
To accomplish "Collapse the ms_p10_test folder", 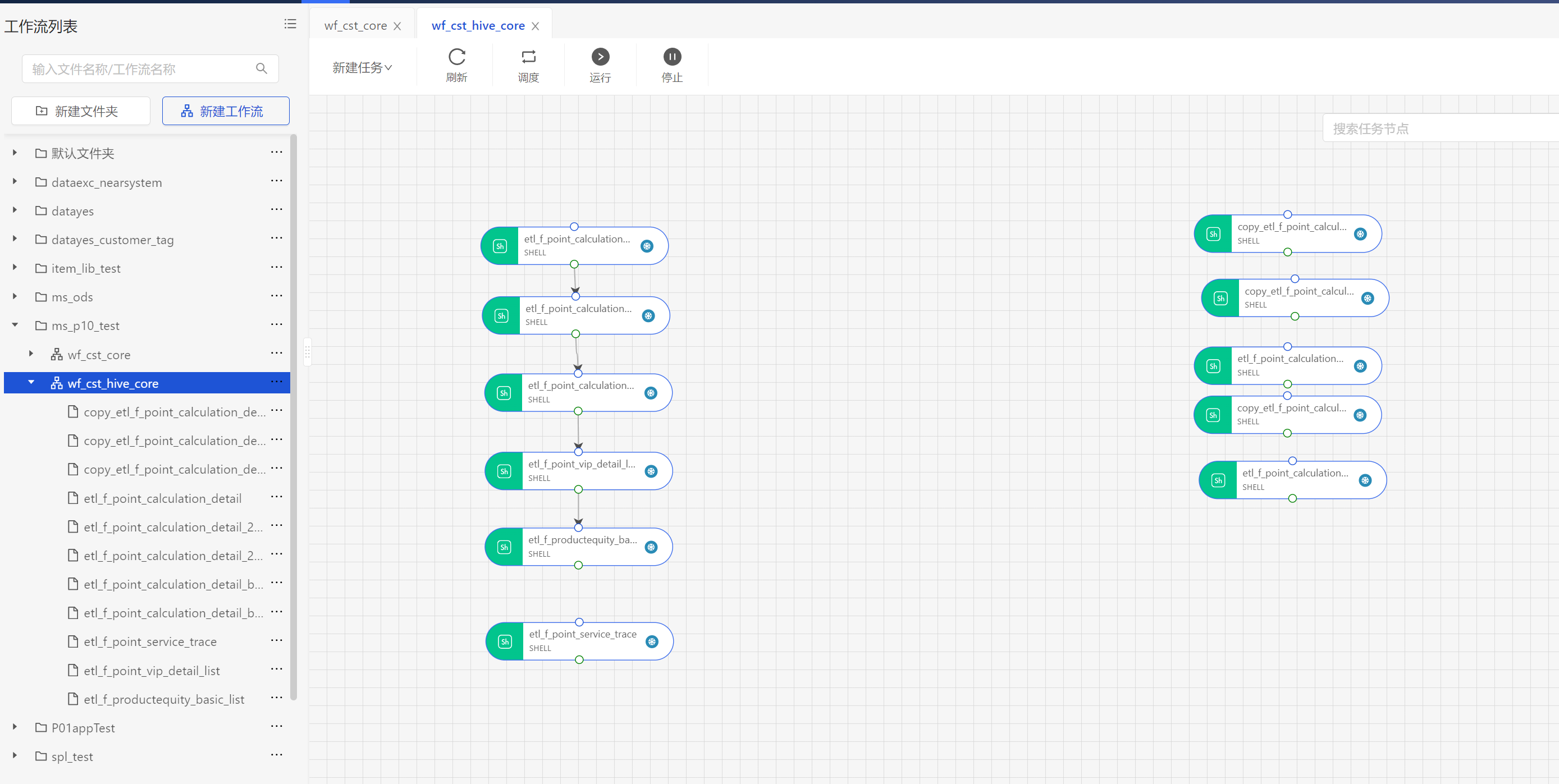I will click(x=15, y=325).
